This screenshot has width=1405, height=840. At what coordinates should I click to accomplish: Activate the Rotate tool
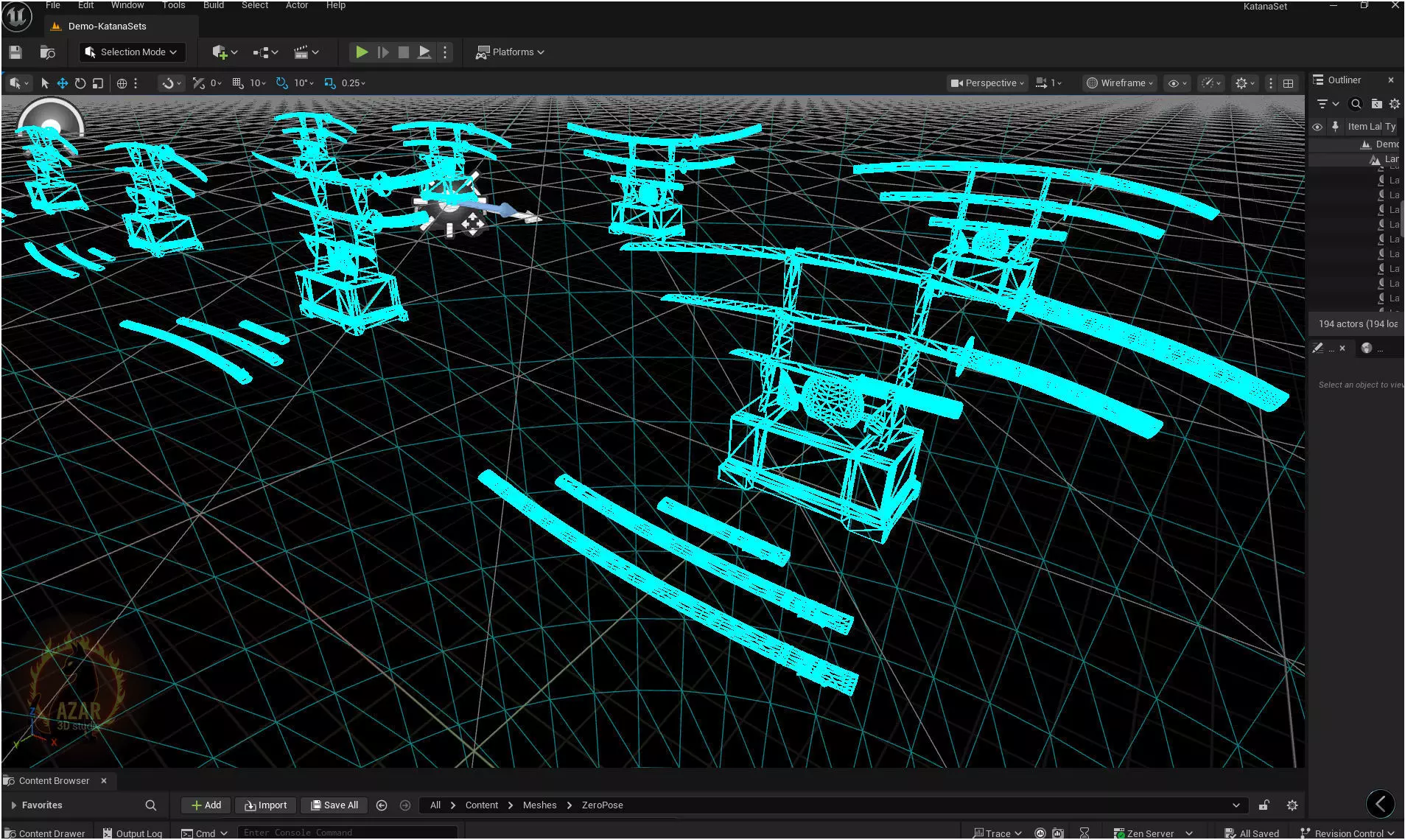tap(80, 83)
